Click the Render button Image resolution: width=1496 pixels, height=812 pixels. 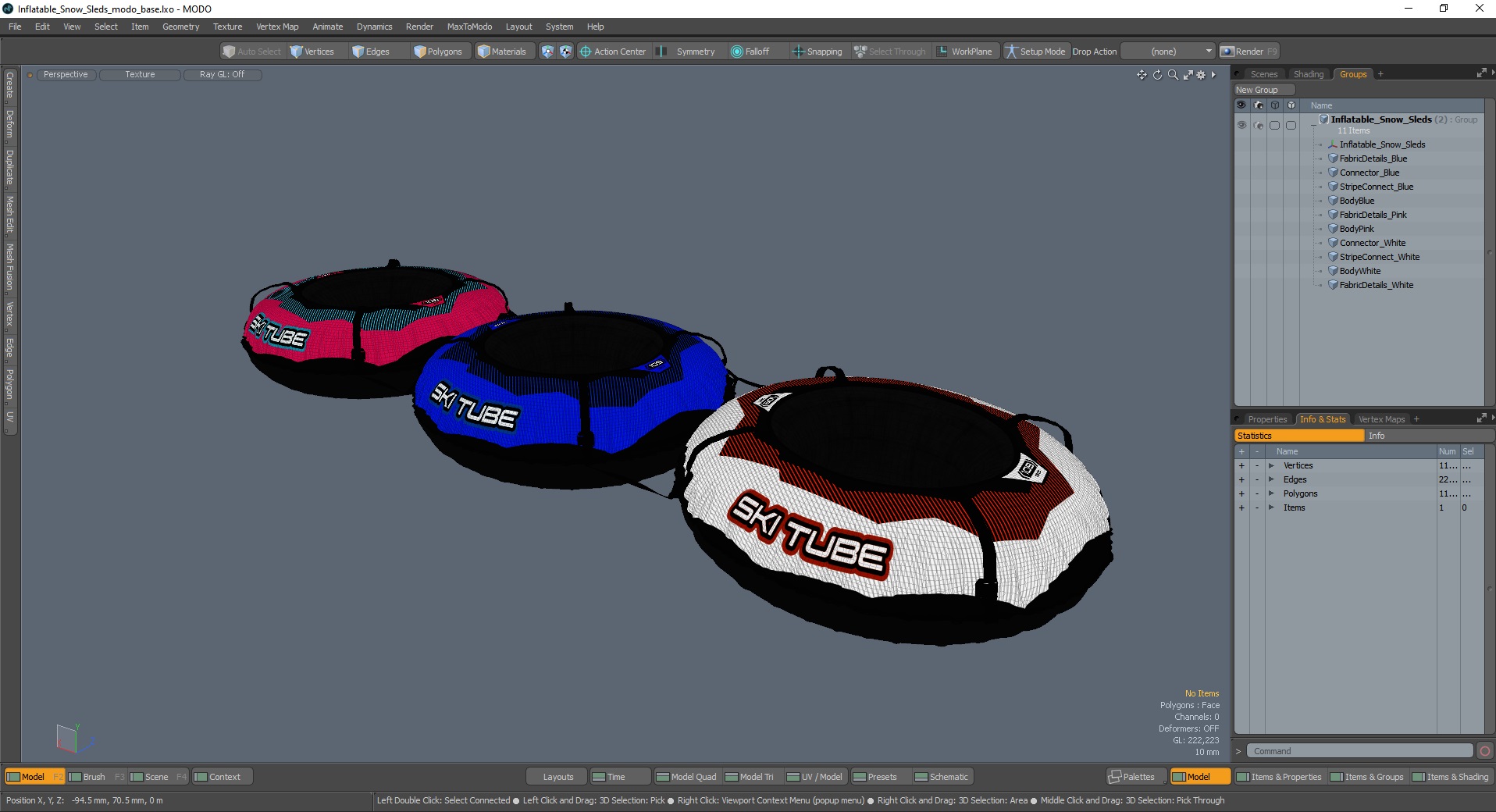click(1248, 52)
